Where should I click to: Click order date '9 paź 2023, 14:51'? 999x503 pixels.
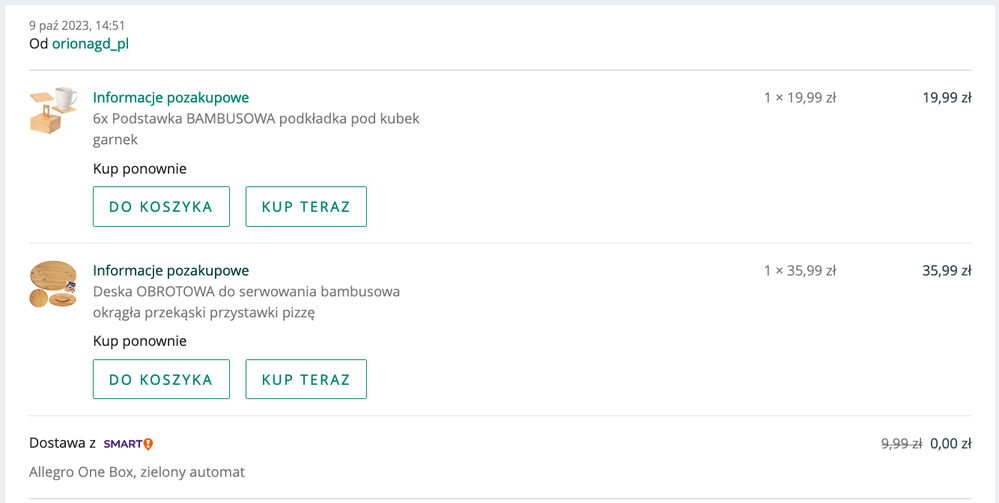pyautogui.click(x=77, y=26)
